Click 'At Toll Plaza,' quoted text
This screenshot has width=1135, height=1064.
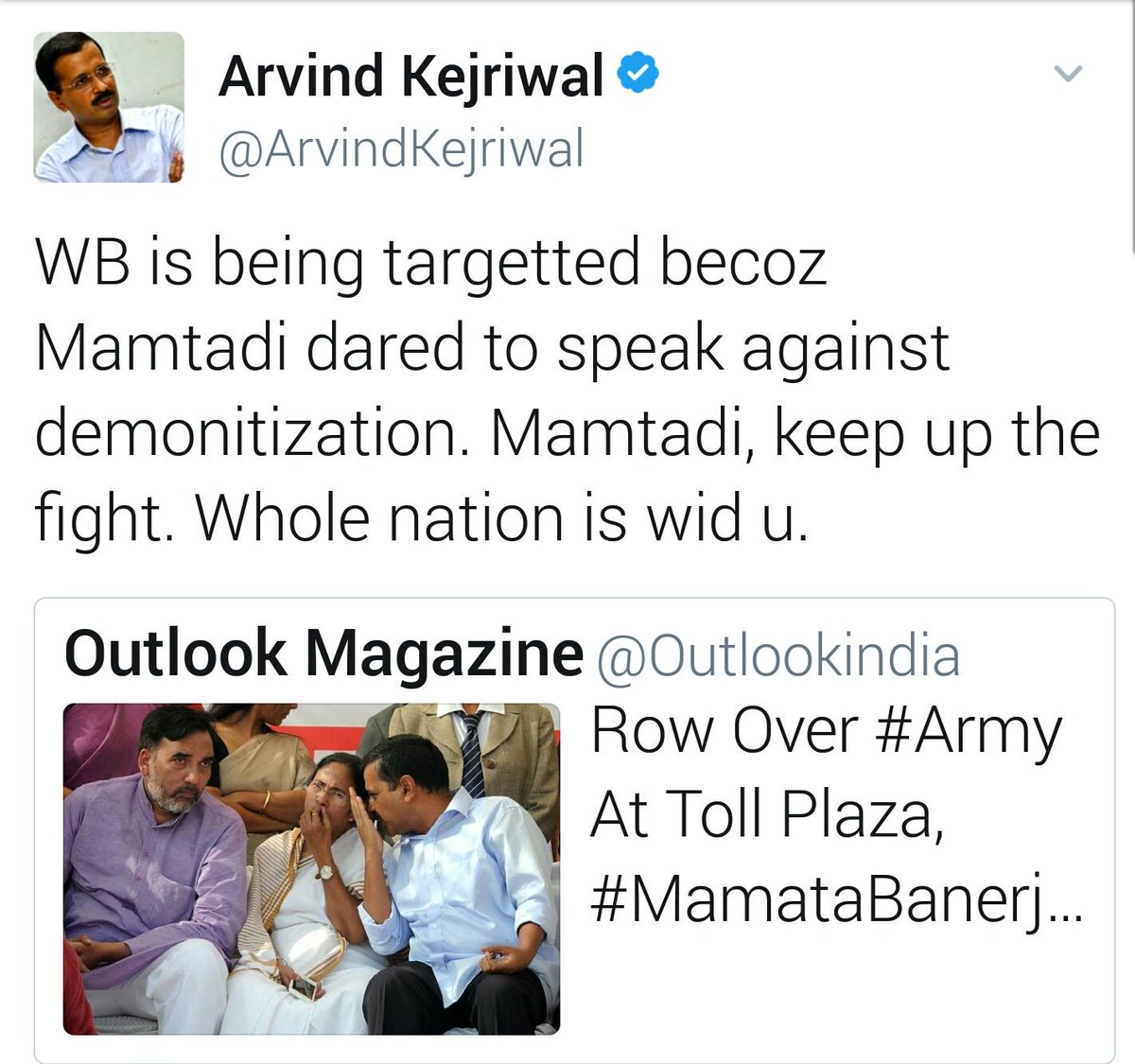(x=767, y=815)
